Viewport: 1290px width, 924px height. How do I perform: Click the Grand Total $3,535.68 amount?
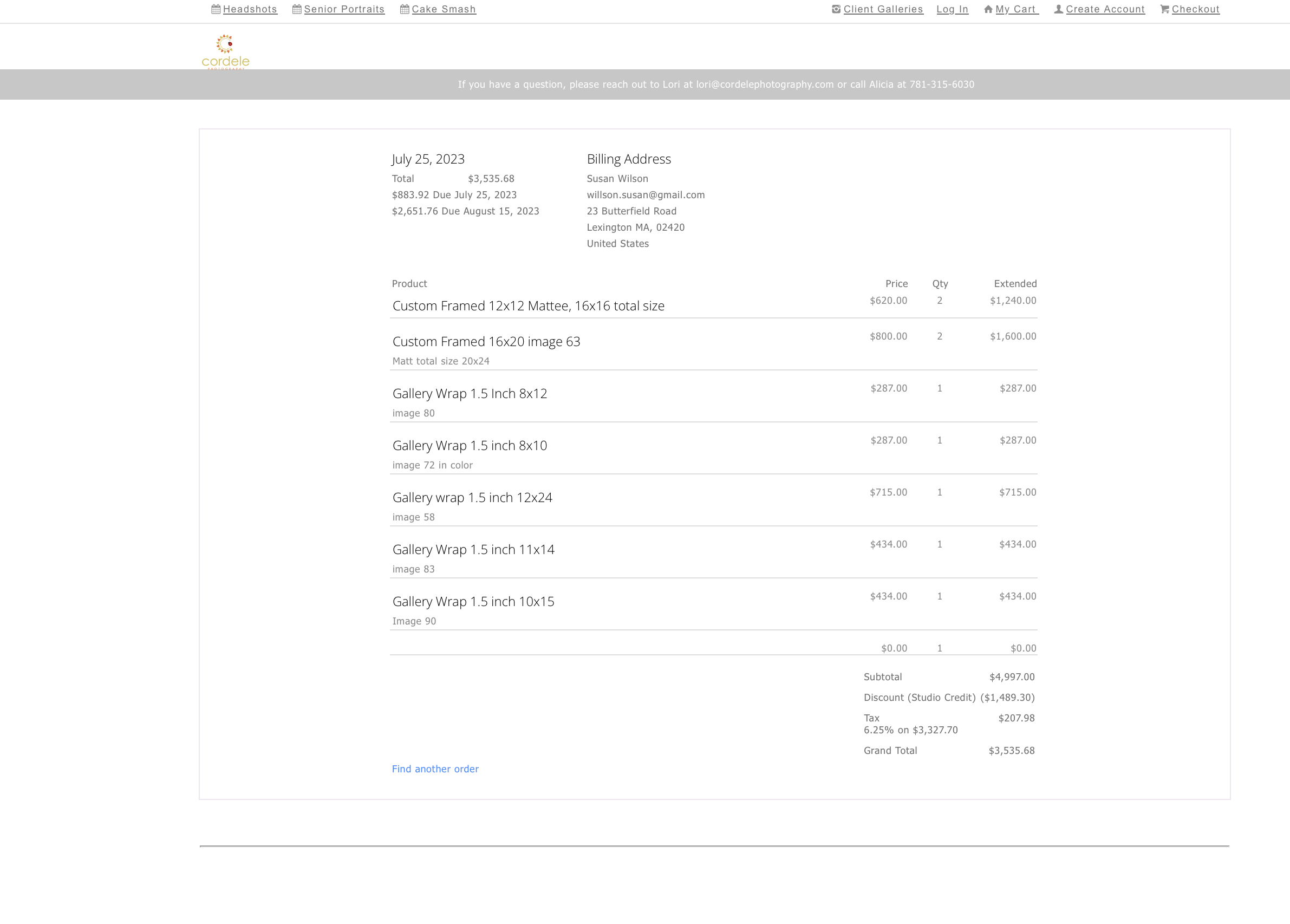1011,751
